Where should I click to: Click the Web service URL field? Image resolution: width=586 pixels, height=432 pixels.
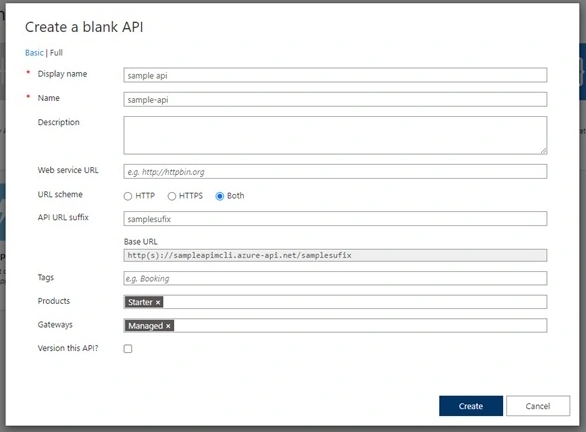pos(335,172)
